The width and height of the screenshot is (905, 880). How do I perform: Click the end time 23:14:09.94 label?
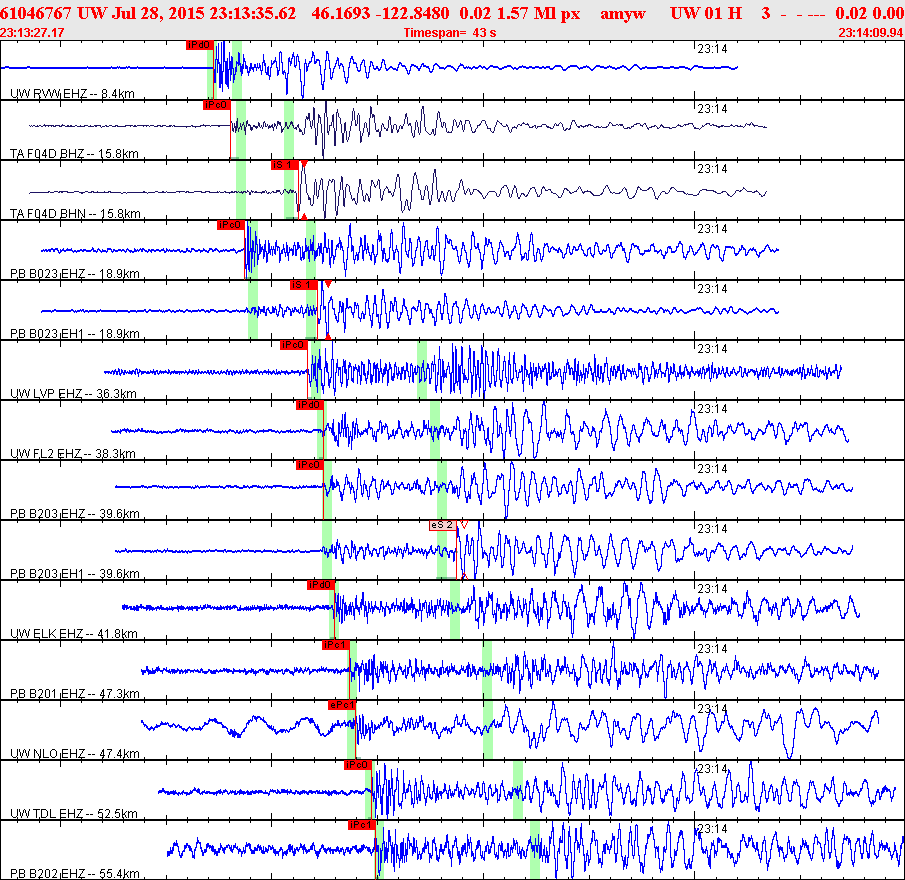(870, 33)
